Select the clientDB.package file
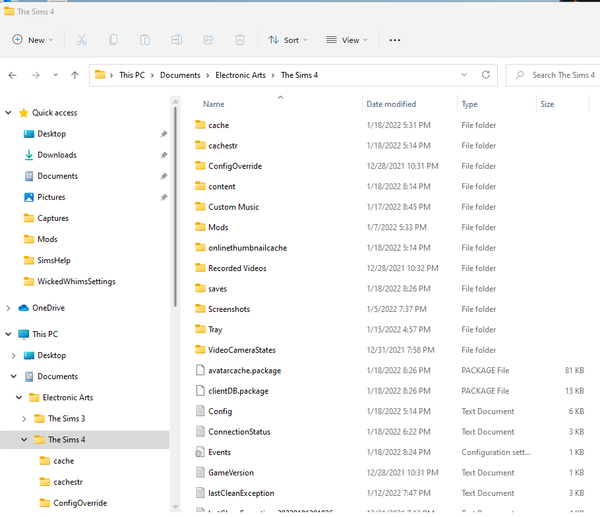This screenshot has height=517, width=600. click(390, 391)
